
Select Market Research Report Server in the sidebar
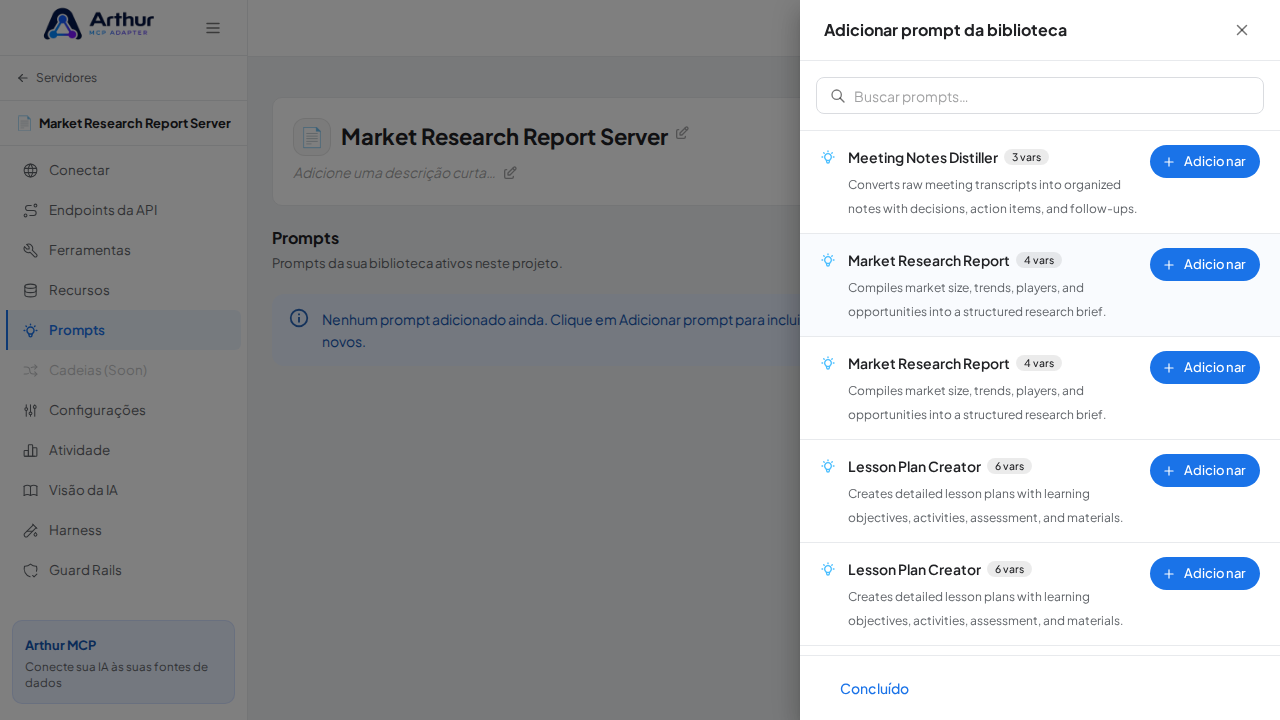tap(124, 123)
